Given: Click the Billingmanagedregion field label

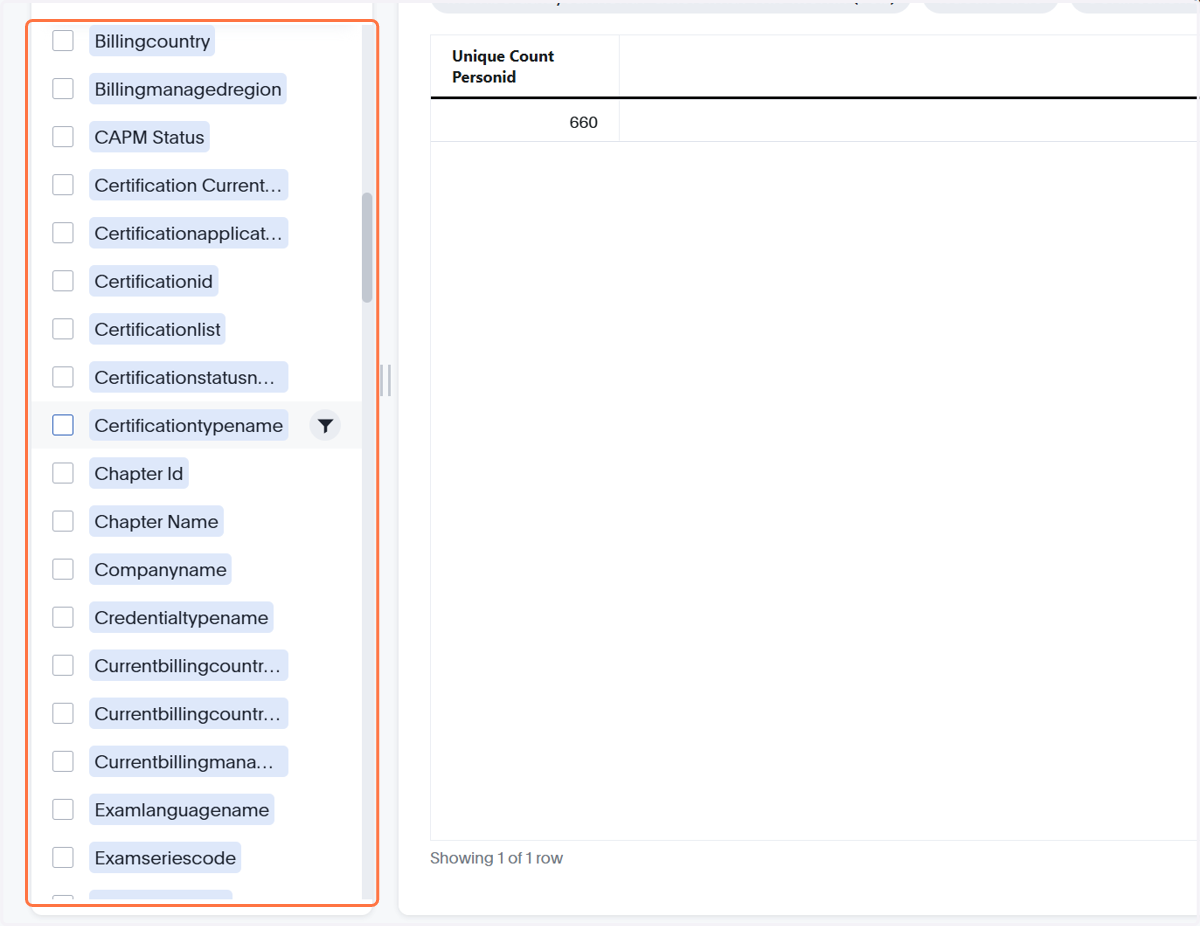Looking at the screenshot, I should (x=188, y=89).
